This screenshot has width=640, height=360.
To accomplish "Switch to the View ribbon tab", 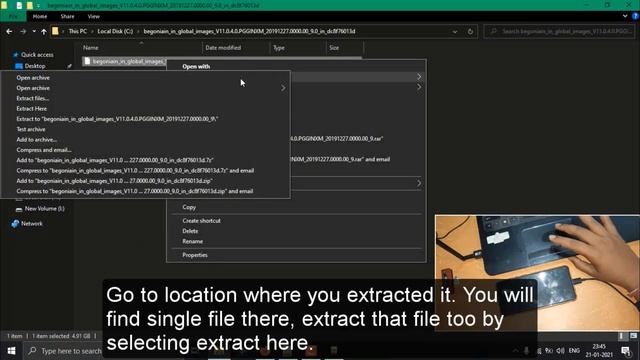I will pyautogui.click(x=93, y=16).
